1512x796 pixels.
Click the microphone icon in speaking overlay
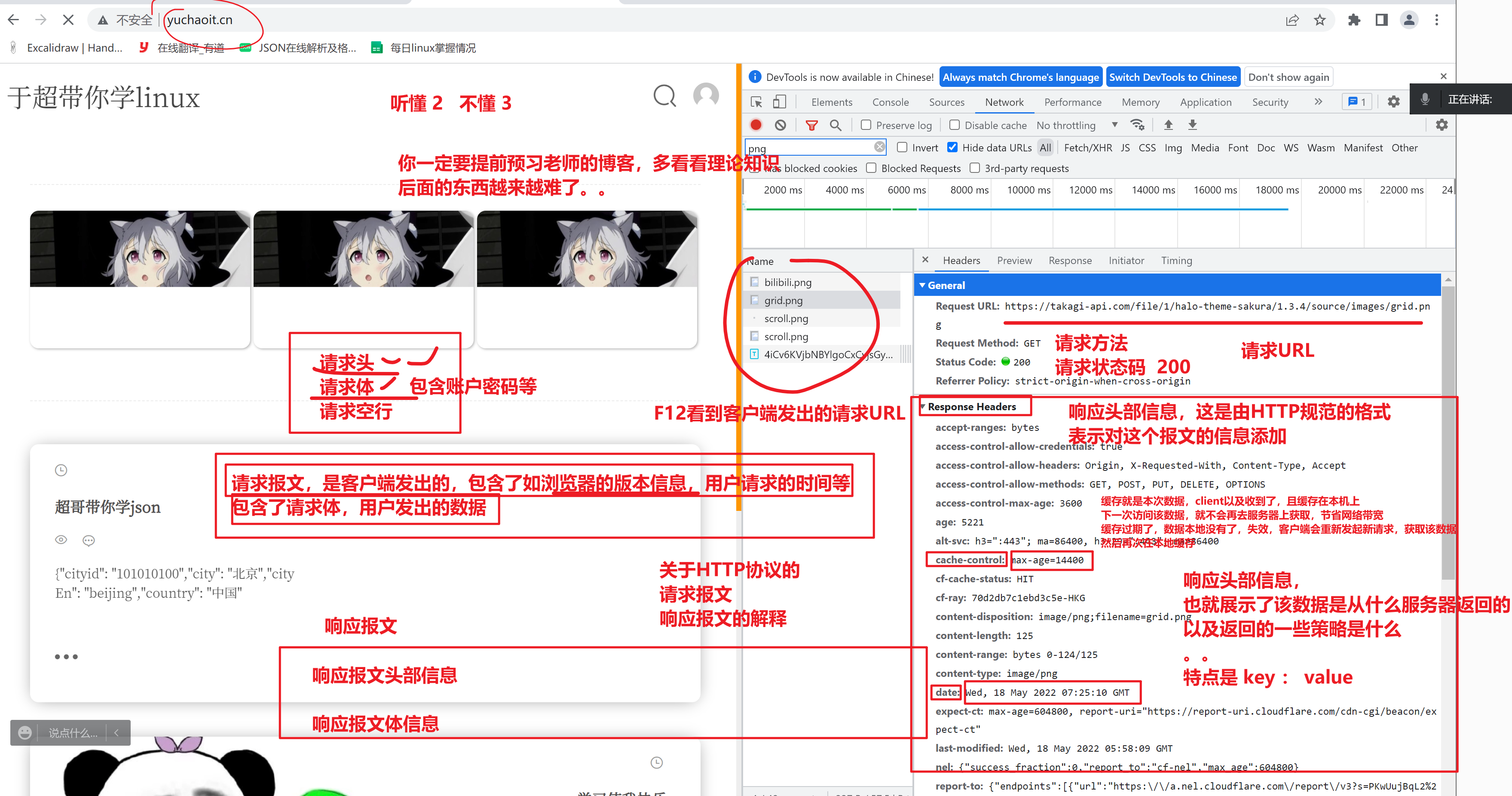pyautogui.click(x=1425, y=98)
